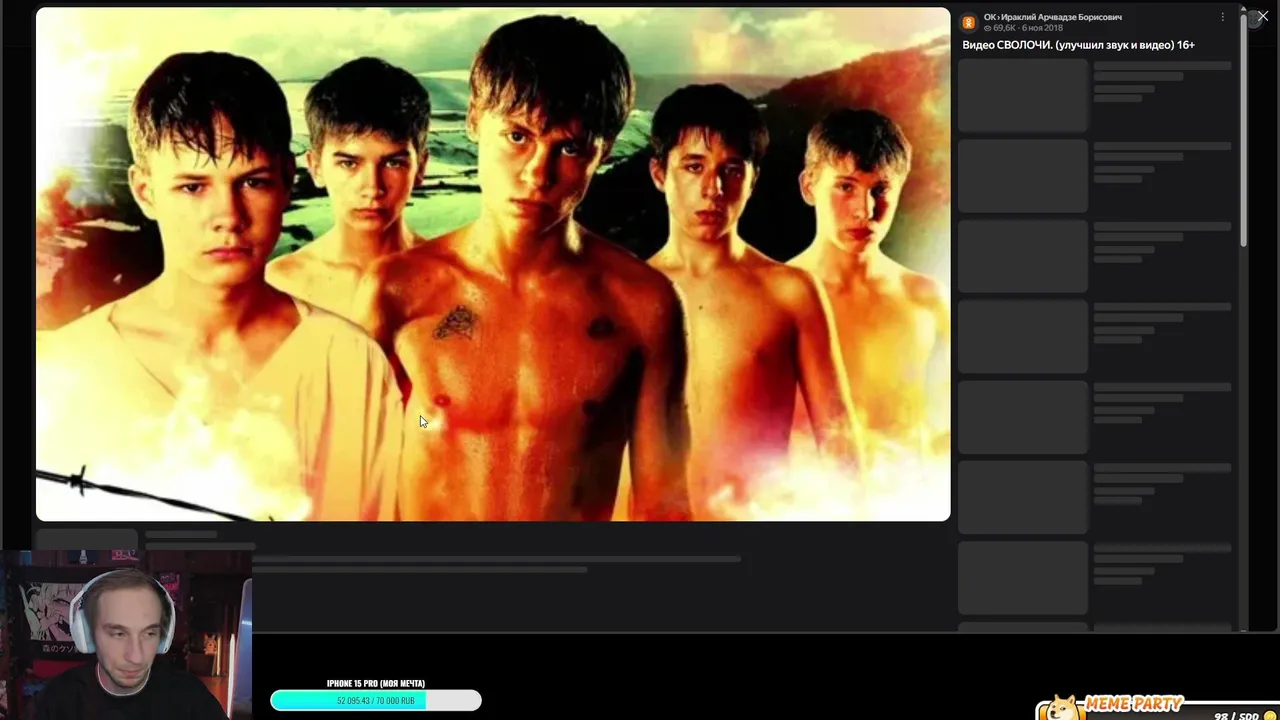
Task: Click the IPHONE 15 PRO (МОЯ МЕЧТА) label
Action: point(376,684)
